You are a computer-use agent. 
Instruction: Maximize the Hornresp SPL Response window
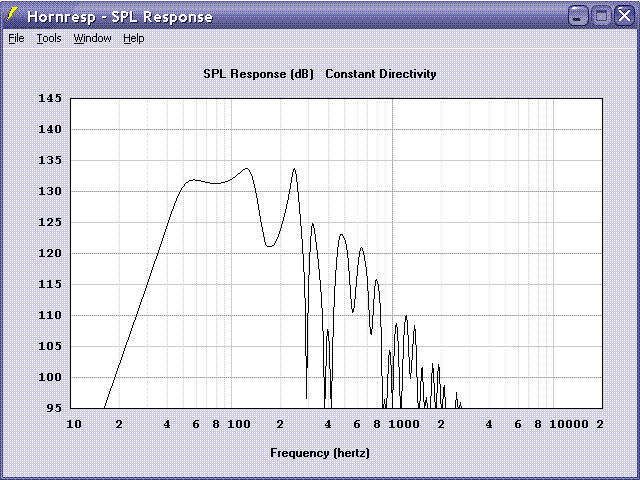[601, 16]
